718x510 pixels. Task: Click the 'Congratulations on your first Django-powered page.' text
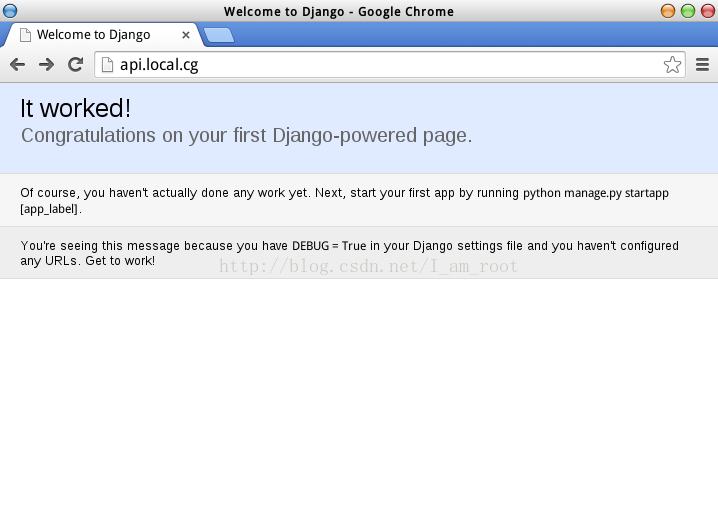[x=246, y=136]
